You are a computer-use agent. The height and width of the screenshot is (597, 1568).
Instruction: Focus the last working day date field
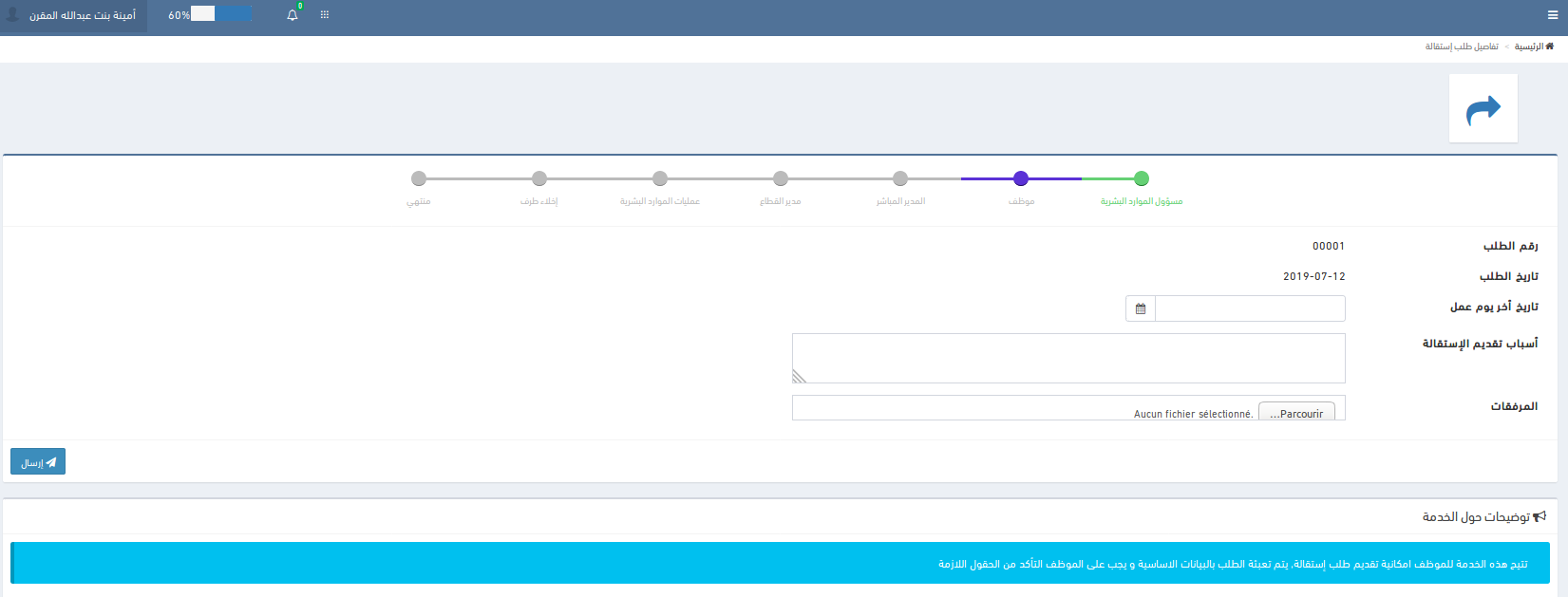[1249, 308]
